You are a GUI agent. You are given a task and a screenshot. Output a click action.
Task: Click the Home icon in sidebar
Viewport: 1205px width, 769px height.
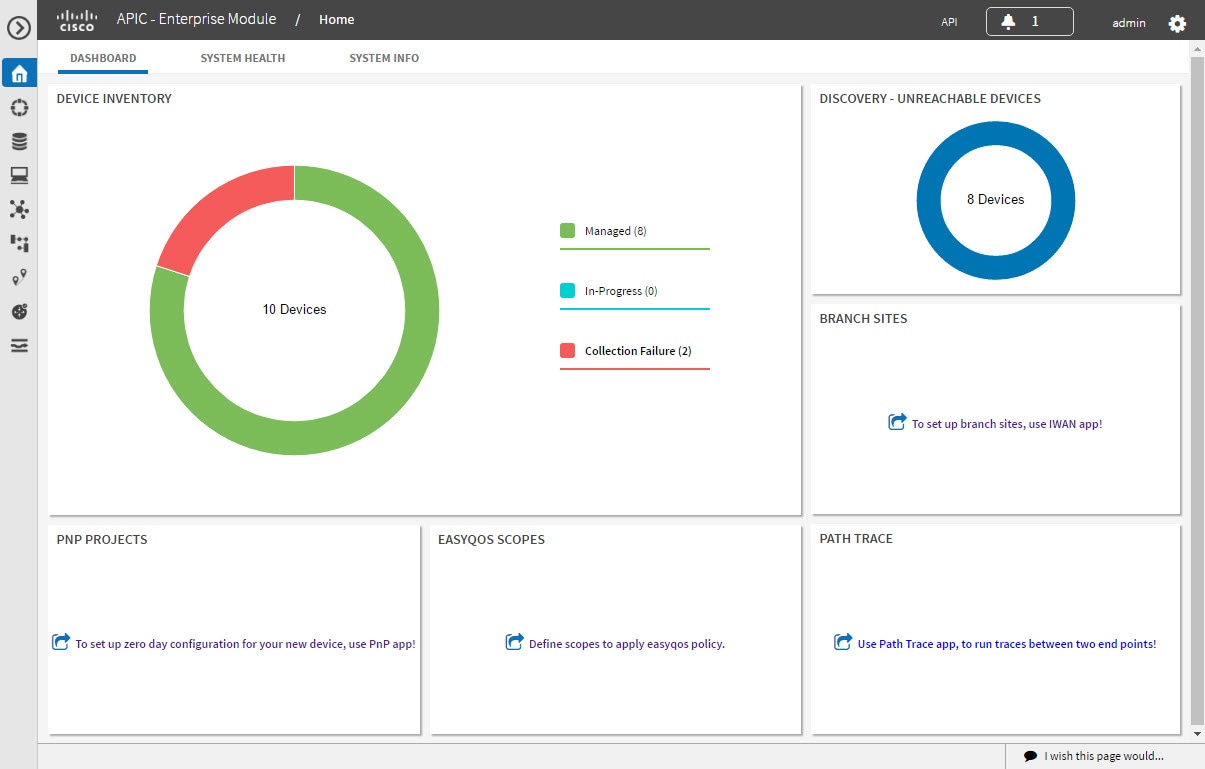19,74
